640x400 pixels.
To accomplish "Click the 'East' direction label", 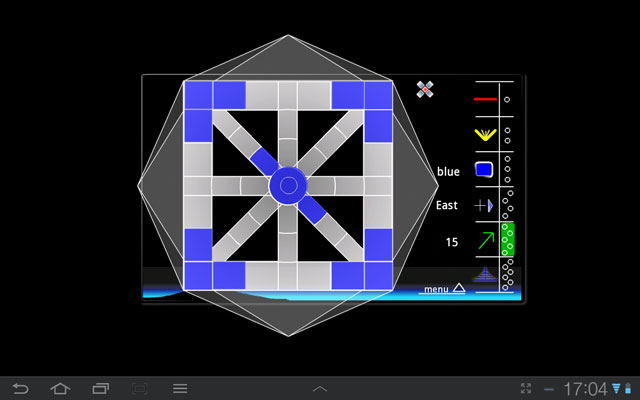I will click(x=447, y=205).
